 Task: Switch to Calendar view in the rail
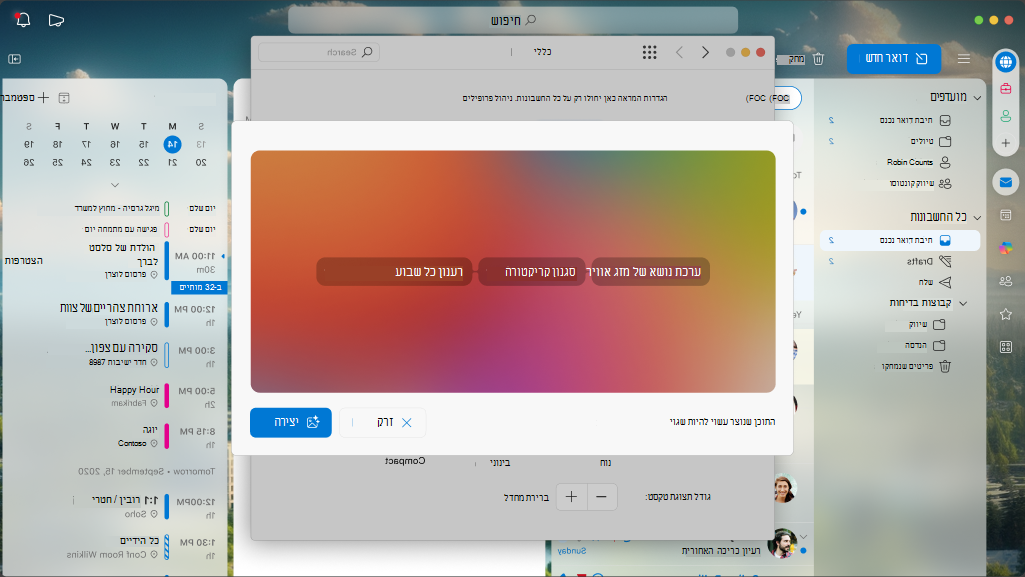click(x=1005, y=215)
